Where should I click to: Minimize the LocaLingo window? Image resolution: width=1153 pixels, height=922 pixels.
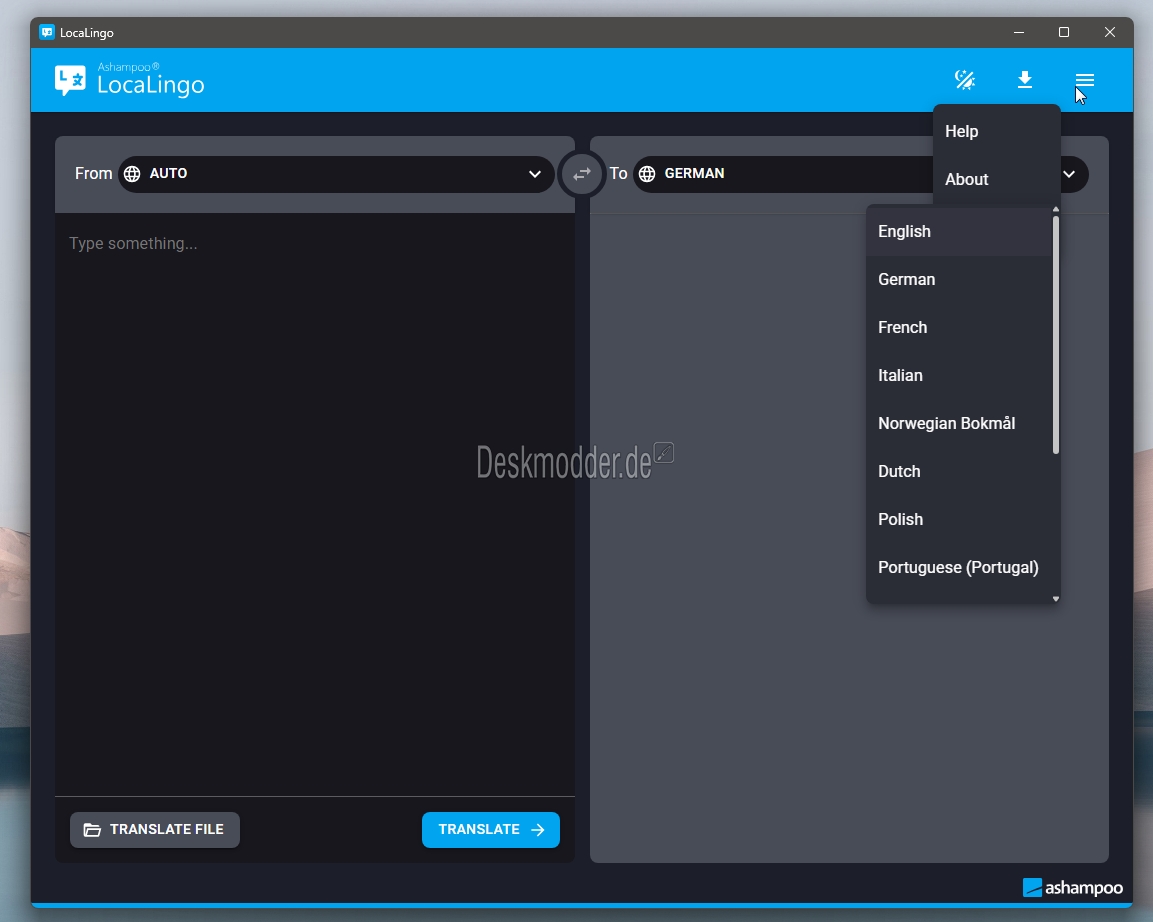point(1018,32)
